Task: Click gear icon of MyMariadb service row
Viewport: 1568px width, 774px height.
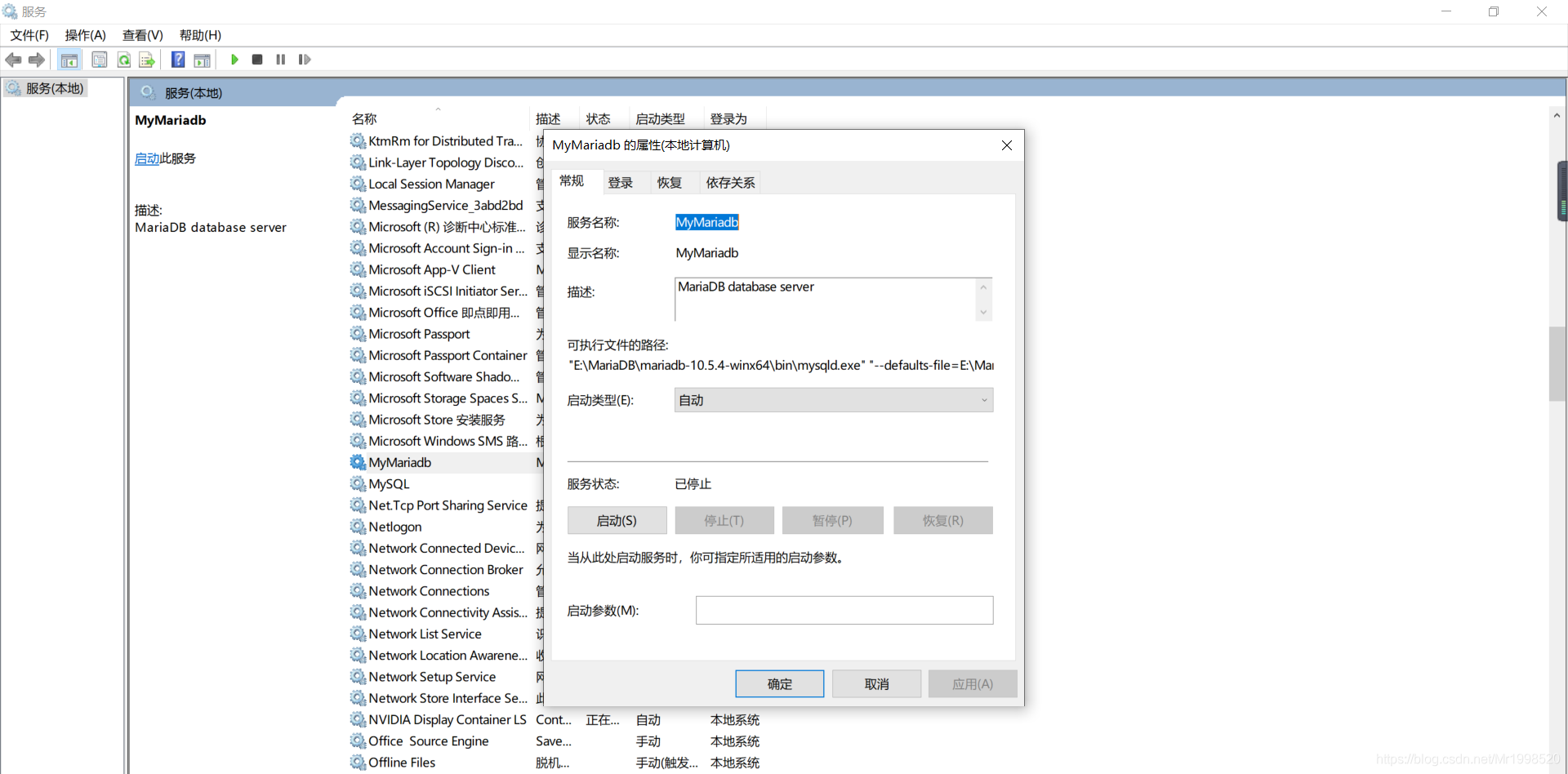Action: click(x=358, y=462)
